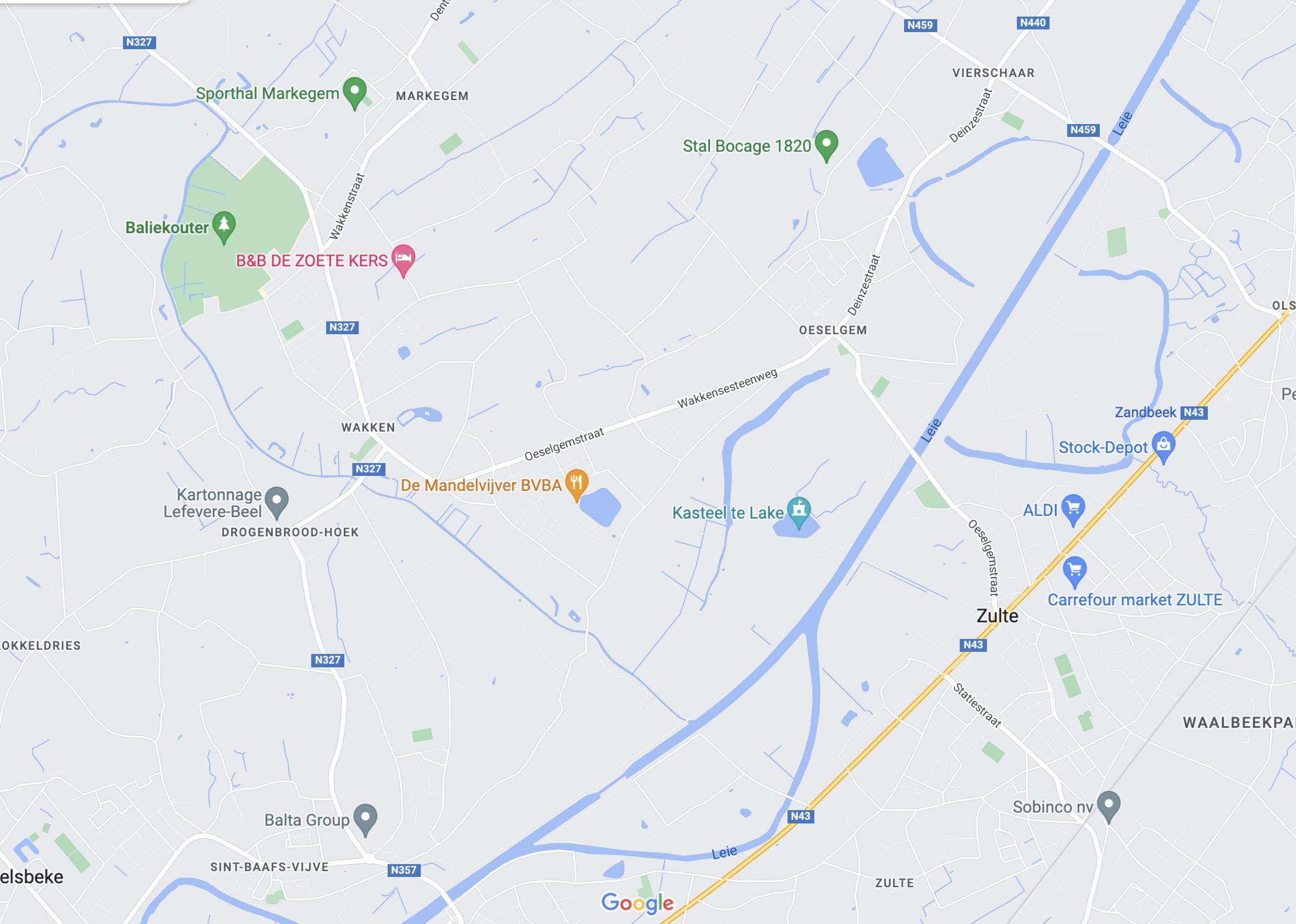The height and width of the screenshot is (924, 1296).
Task: Select Carrefour market ZULTE cart pin
Action: coord(1075,571)
